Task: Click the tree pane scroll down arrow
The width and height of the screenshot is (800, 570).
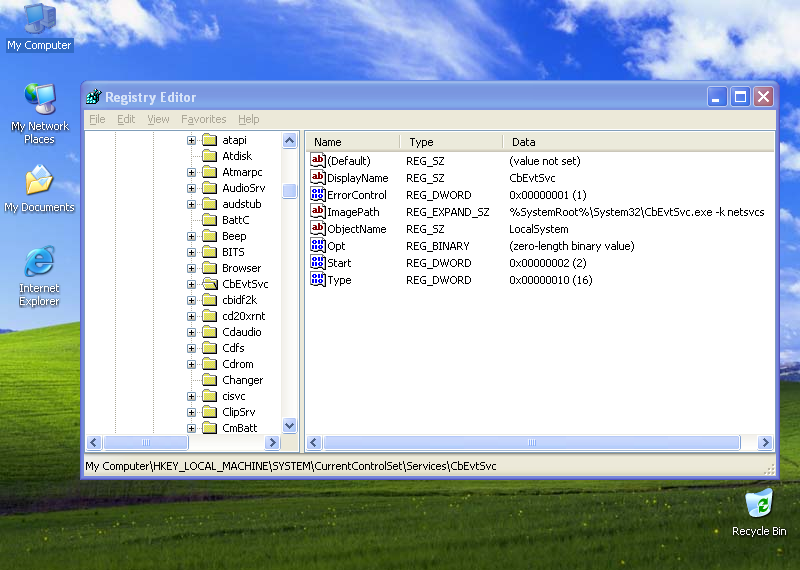Action: [x=289, y=425]
